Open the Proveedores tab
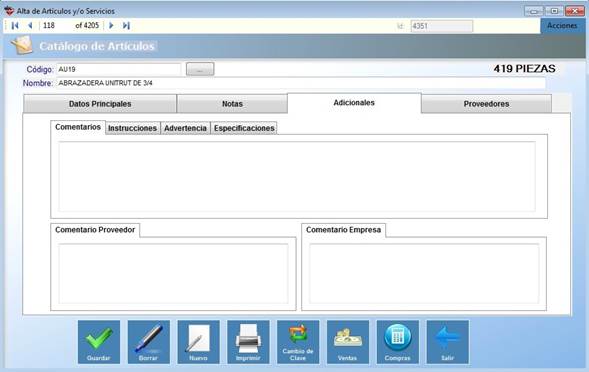The height and width of the screenshot is (372, 589). tap(486, 104)
